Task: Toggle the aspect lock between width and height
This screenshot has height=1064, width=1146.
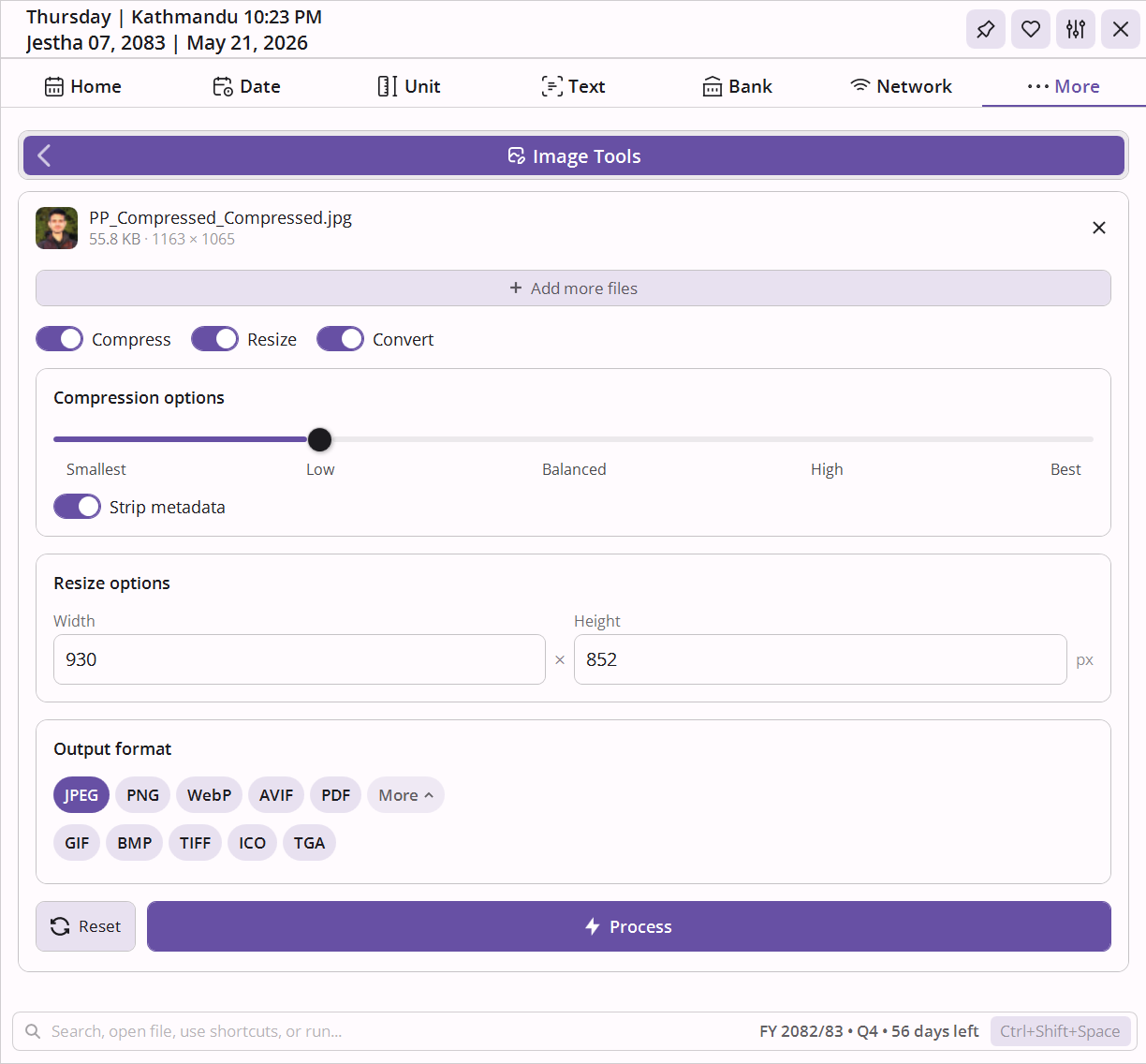Action: pos(560,659)
